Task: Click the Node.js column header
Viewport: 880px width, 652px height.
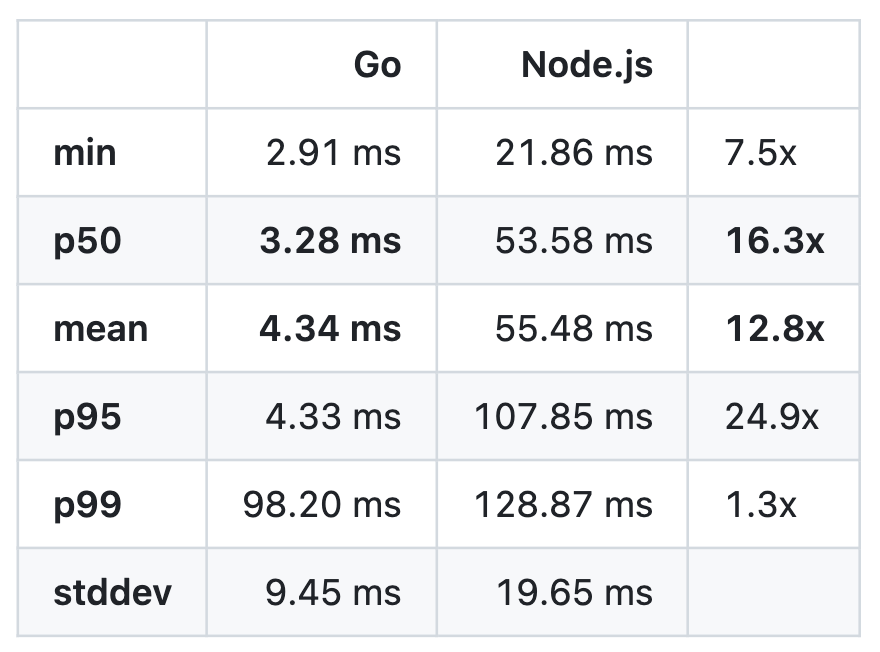Action: pyautogui.click(x=586, y=66)
